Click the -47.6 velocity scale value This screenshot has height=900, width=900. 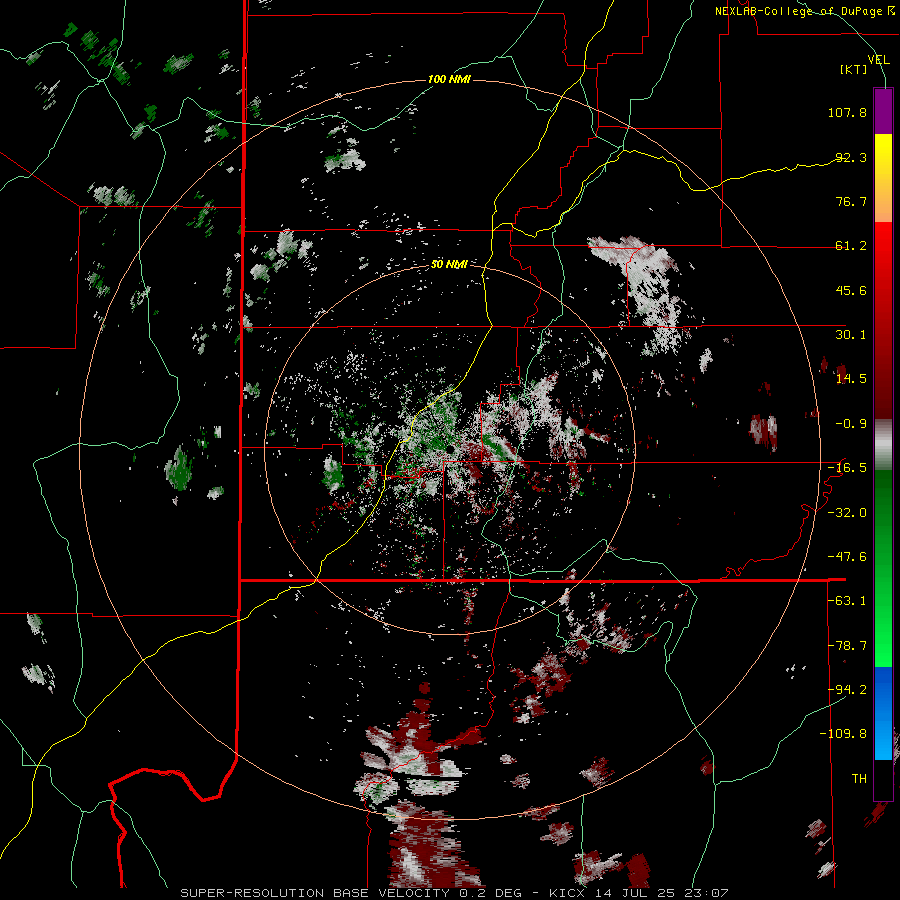tap(847, 557)
